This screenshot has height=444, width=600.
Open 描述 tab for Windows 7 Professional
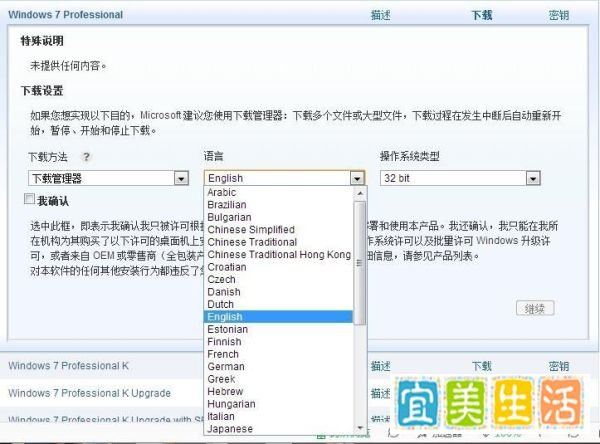[x=381, y=15]
